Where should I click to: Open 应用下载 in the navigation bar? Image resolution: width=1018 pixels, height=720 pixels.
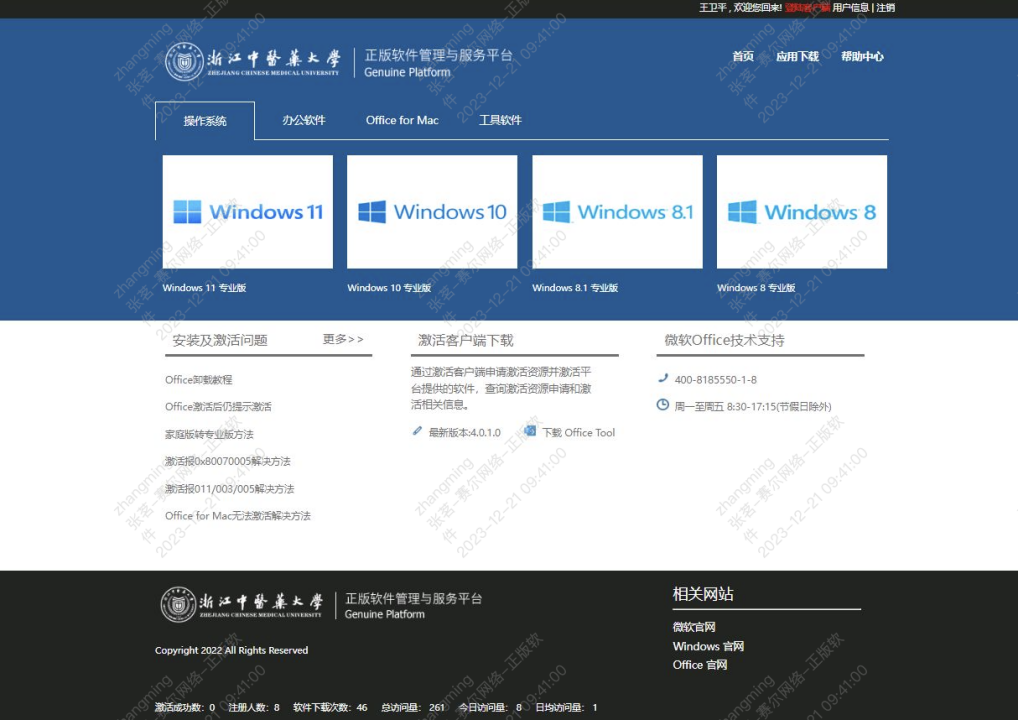click(x=797, y=57)
